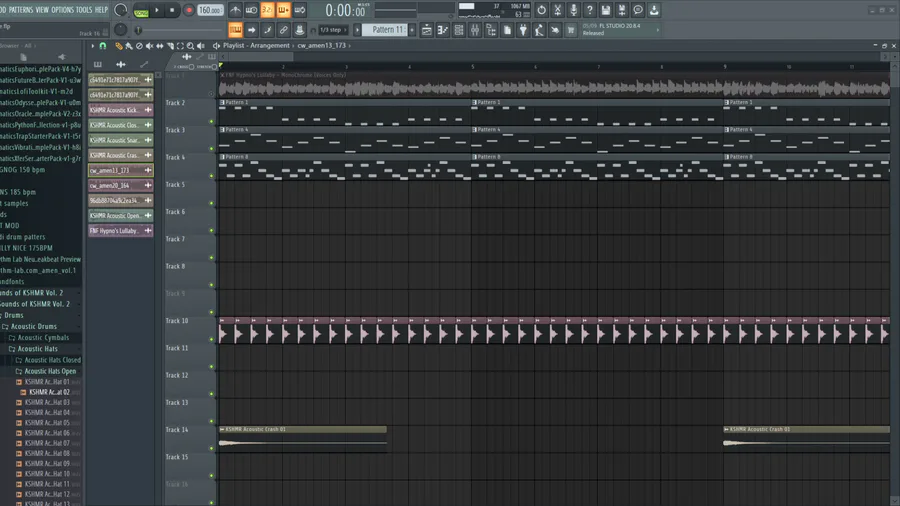Open the shopping cart content library

coord(571,30)
